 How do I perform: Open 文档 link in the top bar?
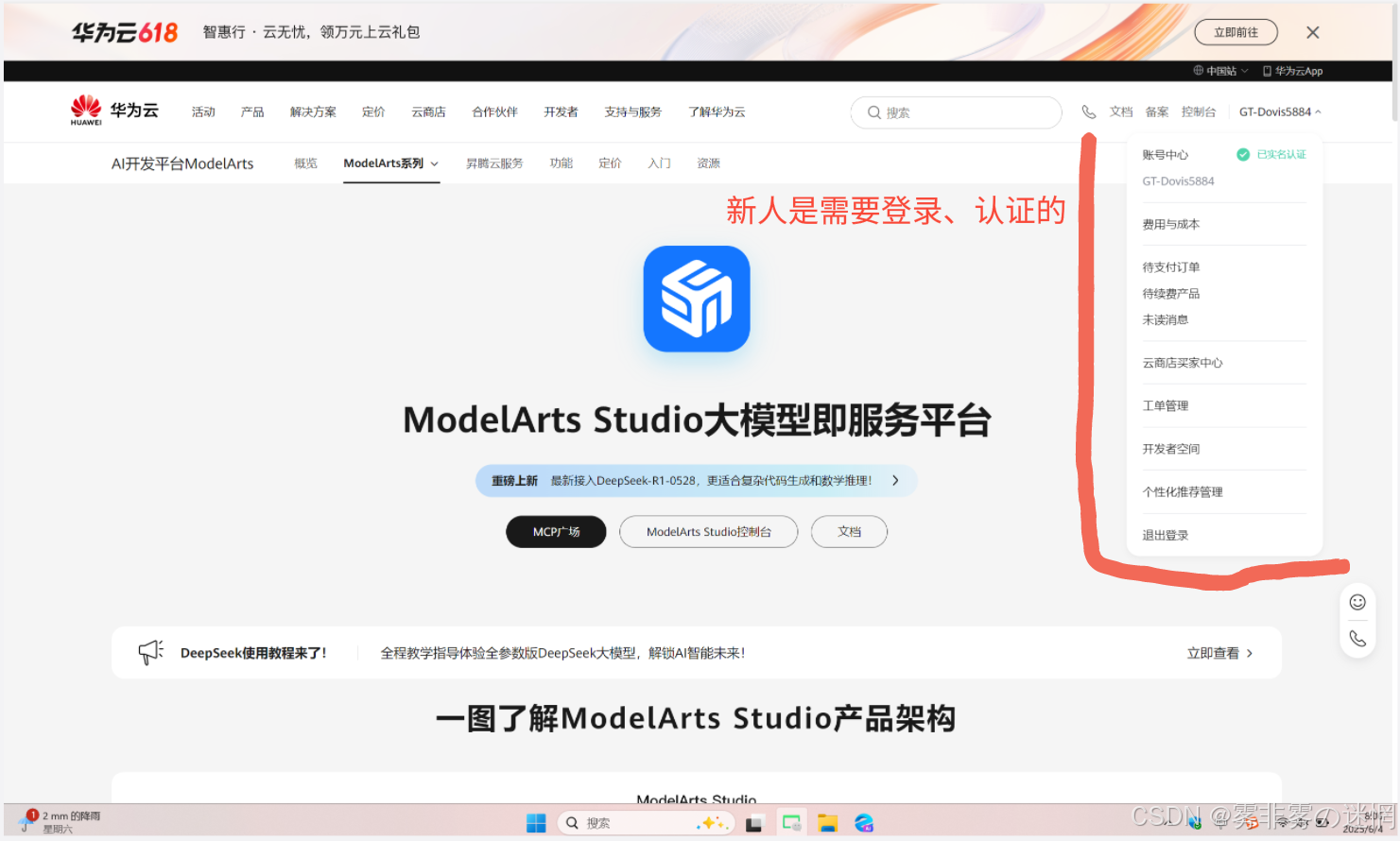click(1121, 112)
